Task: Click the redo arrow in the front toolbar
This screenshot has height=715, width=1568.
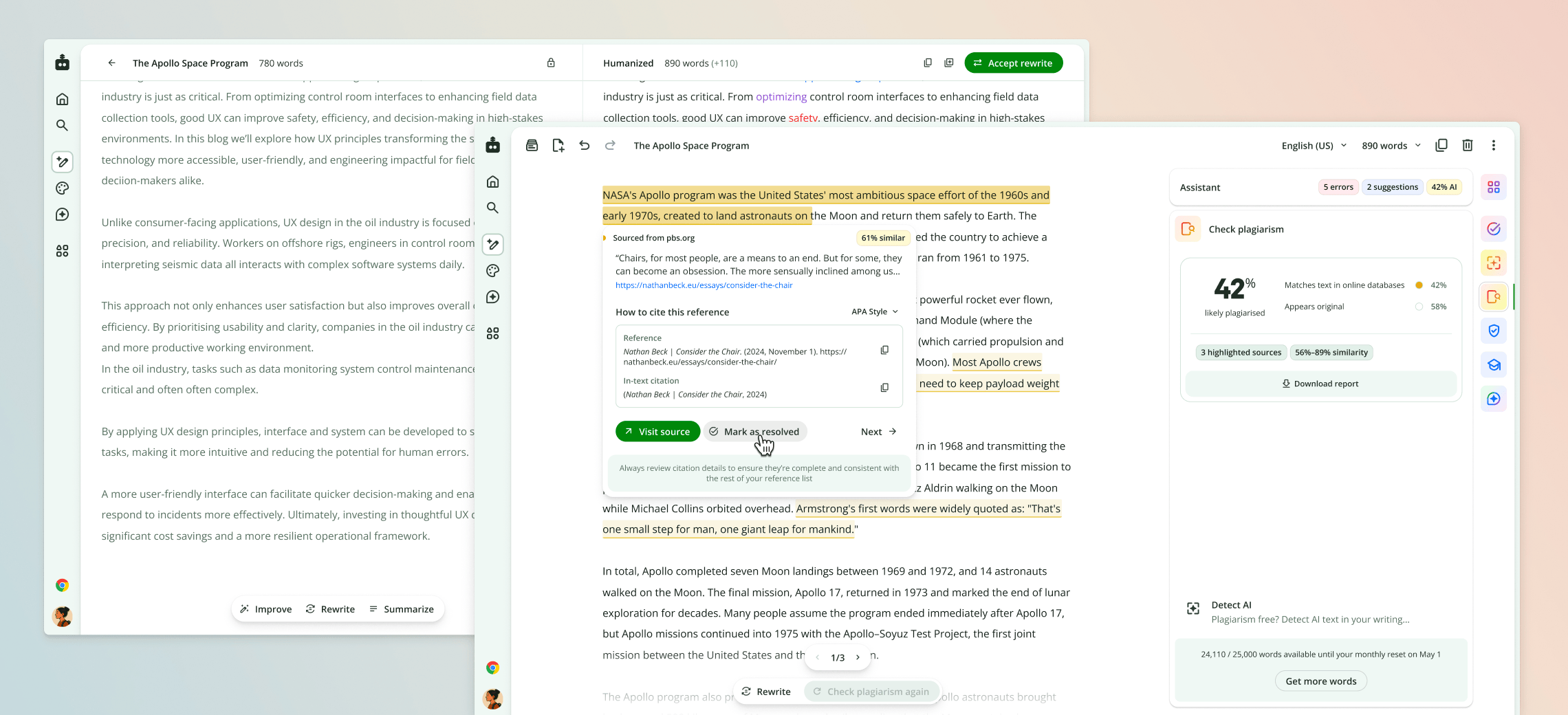Action: 610,145
